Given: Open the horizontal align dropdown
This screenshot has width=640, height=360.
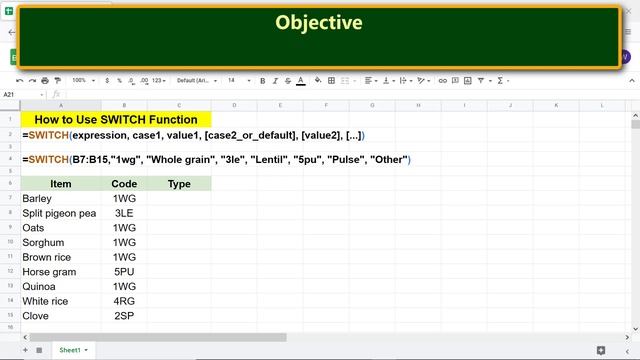Looking at the screenshot, I should pyautogui.click(x=371, y=81).
